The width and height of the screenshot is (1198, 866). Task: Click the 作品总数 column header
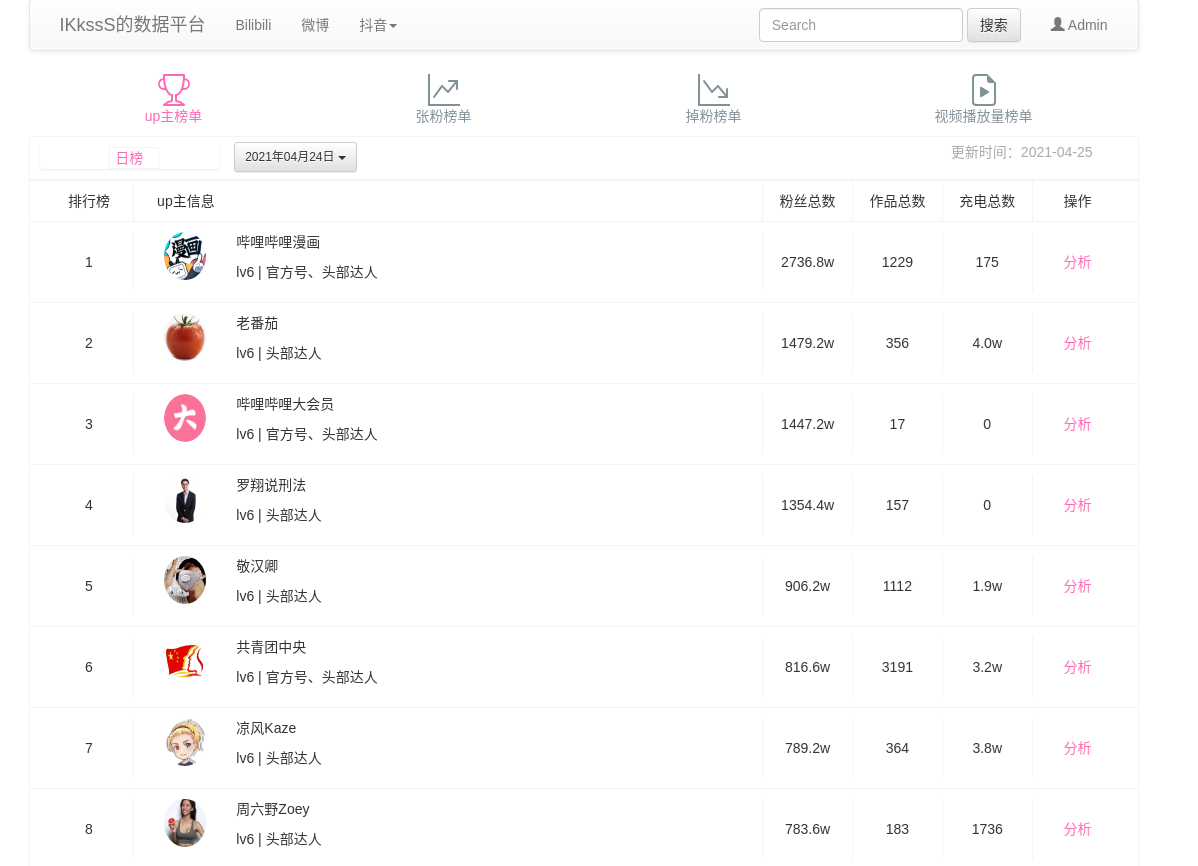pos(897,201)
